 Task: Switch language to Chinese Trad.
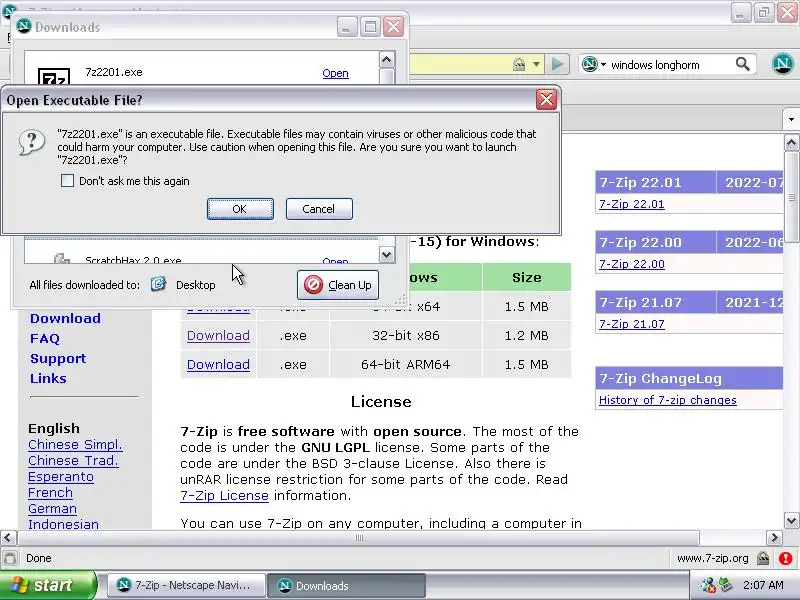(73, 461)
